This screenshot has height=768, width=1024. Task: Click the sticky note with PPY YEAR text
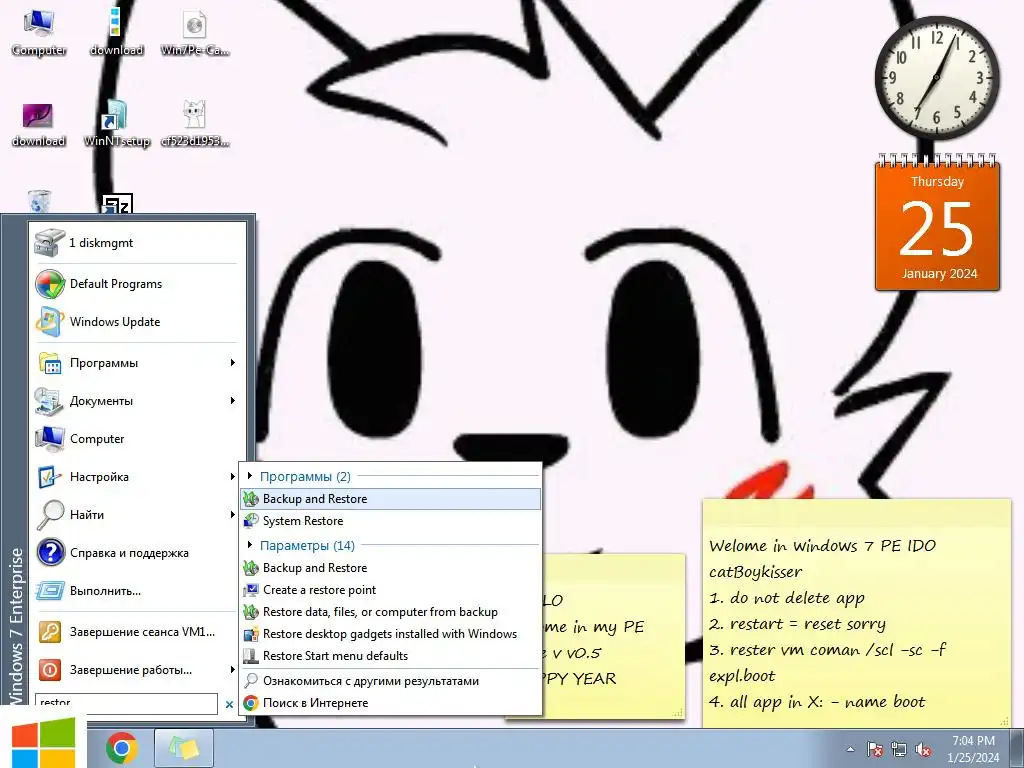tap(614, 636)
